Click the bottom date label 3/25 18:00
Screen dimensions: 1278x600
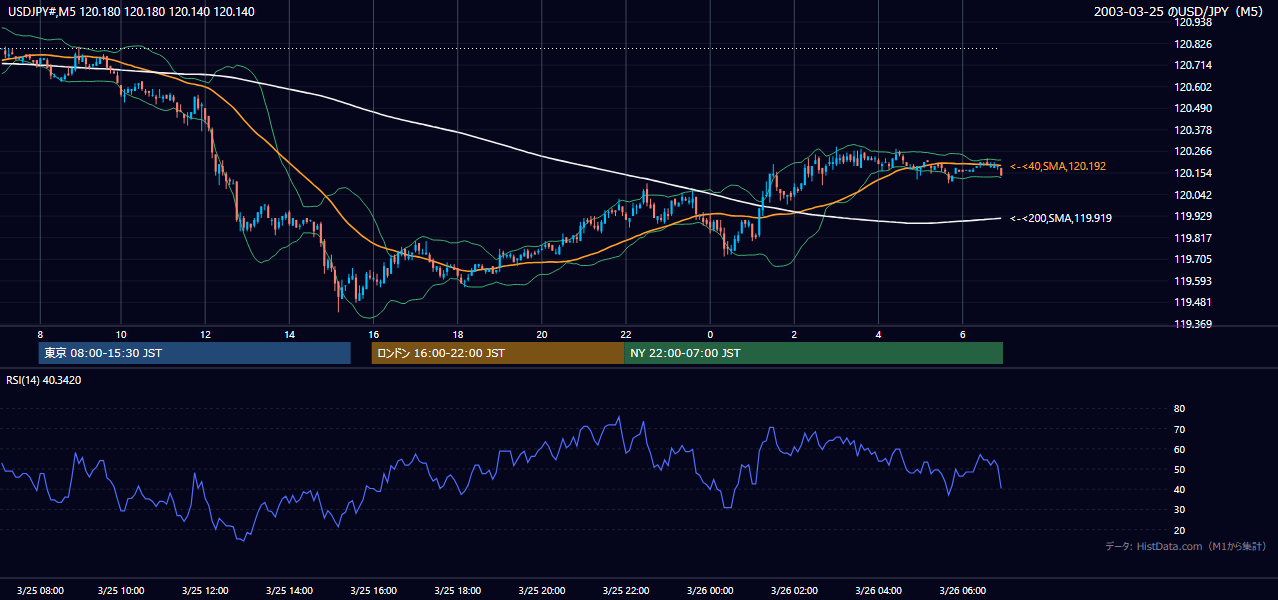pos(459,590)
